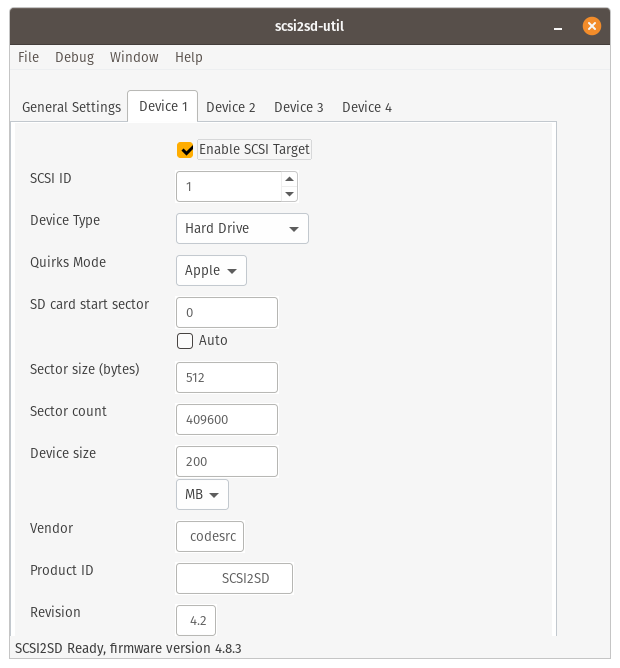Viewport: 620px width, 668px height.
Task: Click the Quirks Mode label
Action: [x=68, y=262]
